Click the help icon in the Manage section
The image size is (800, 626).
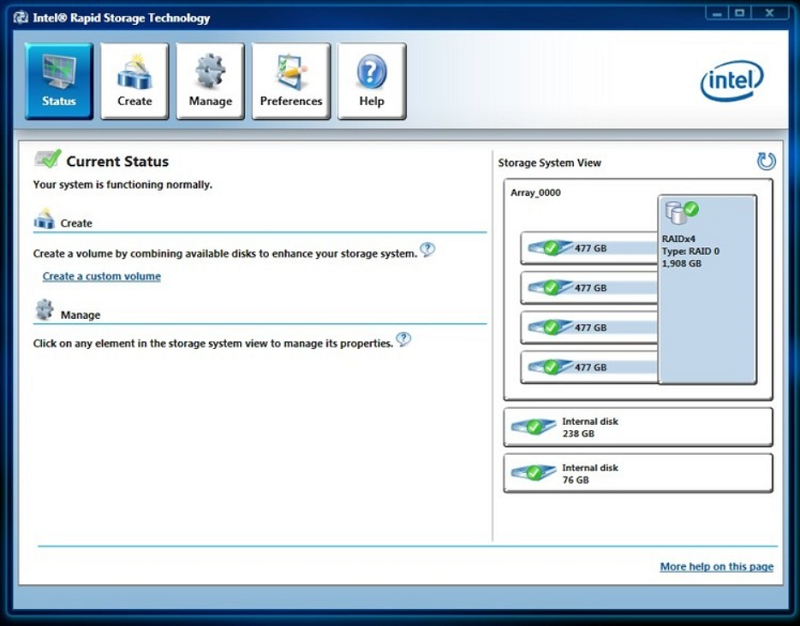403,339
